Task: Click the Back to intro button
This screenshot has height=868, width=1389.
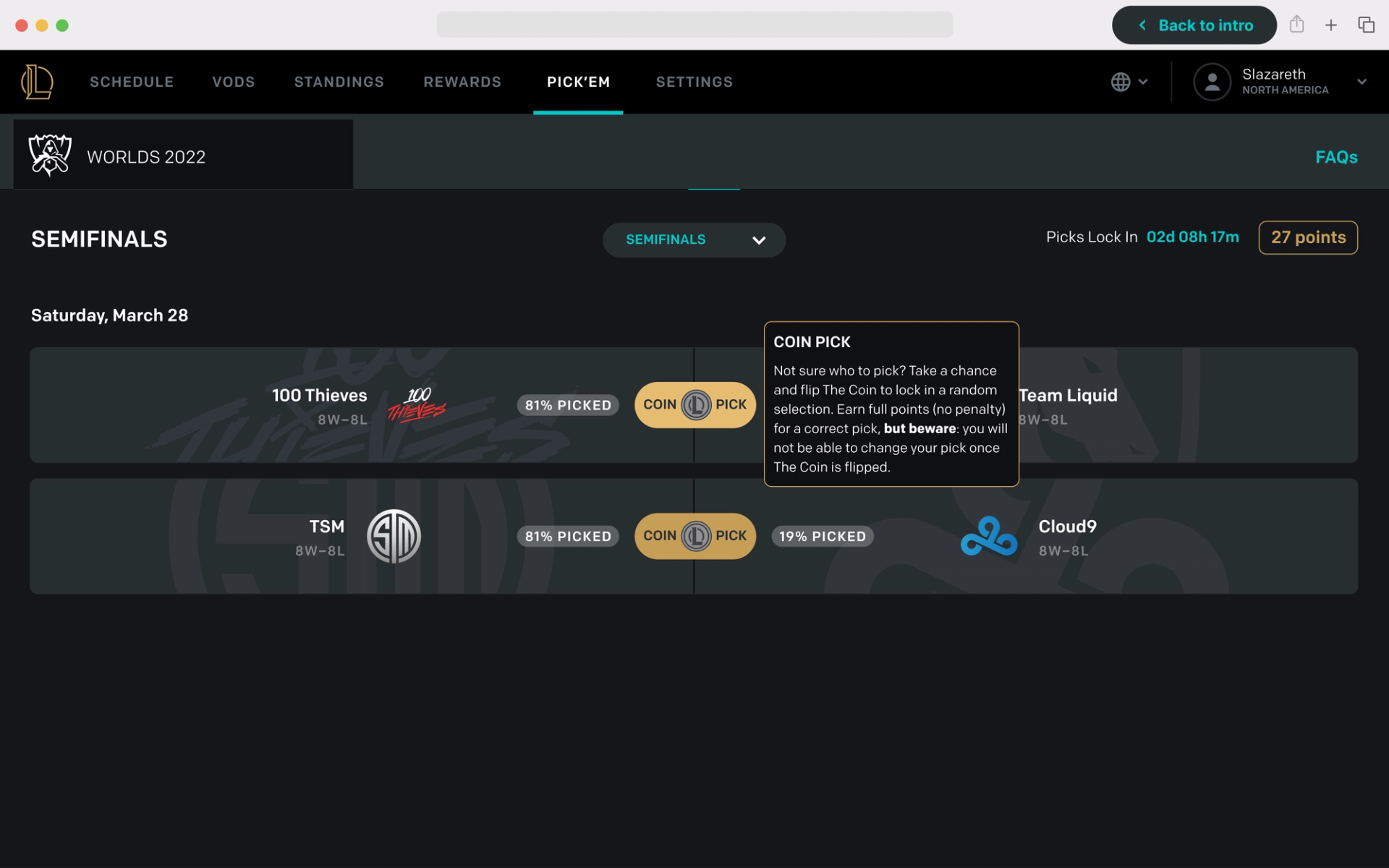Action: [1194, 25]
